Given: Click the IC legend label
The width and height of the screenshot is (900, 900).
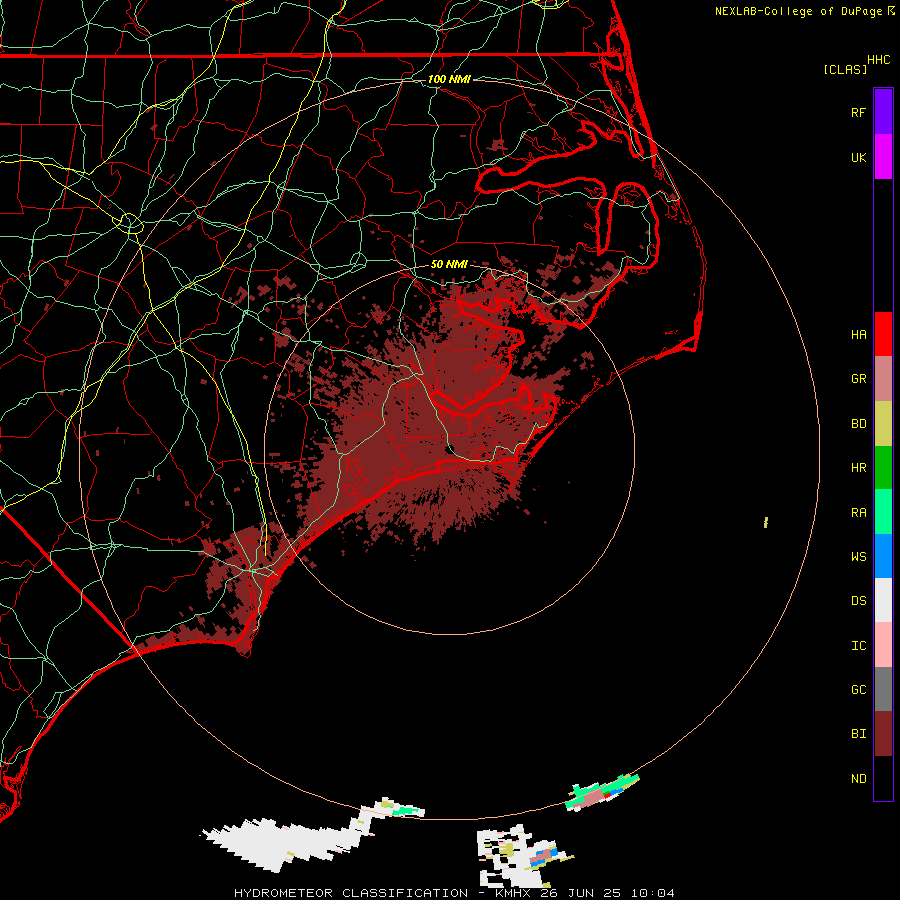Looking at the screenshot, I should [x=858, y=646].
